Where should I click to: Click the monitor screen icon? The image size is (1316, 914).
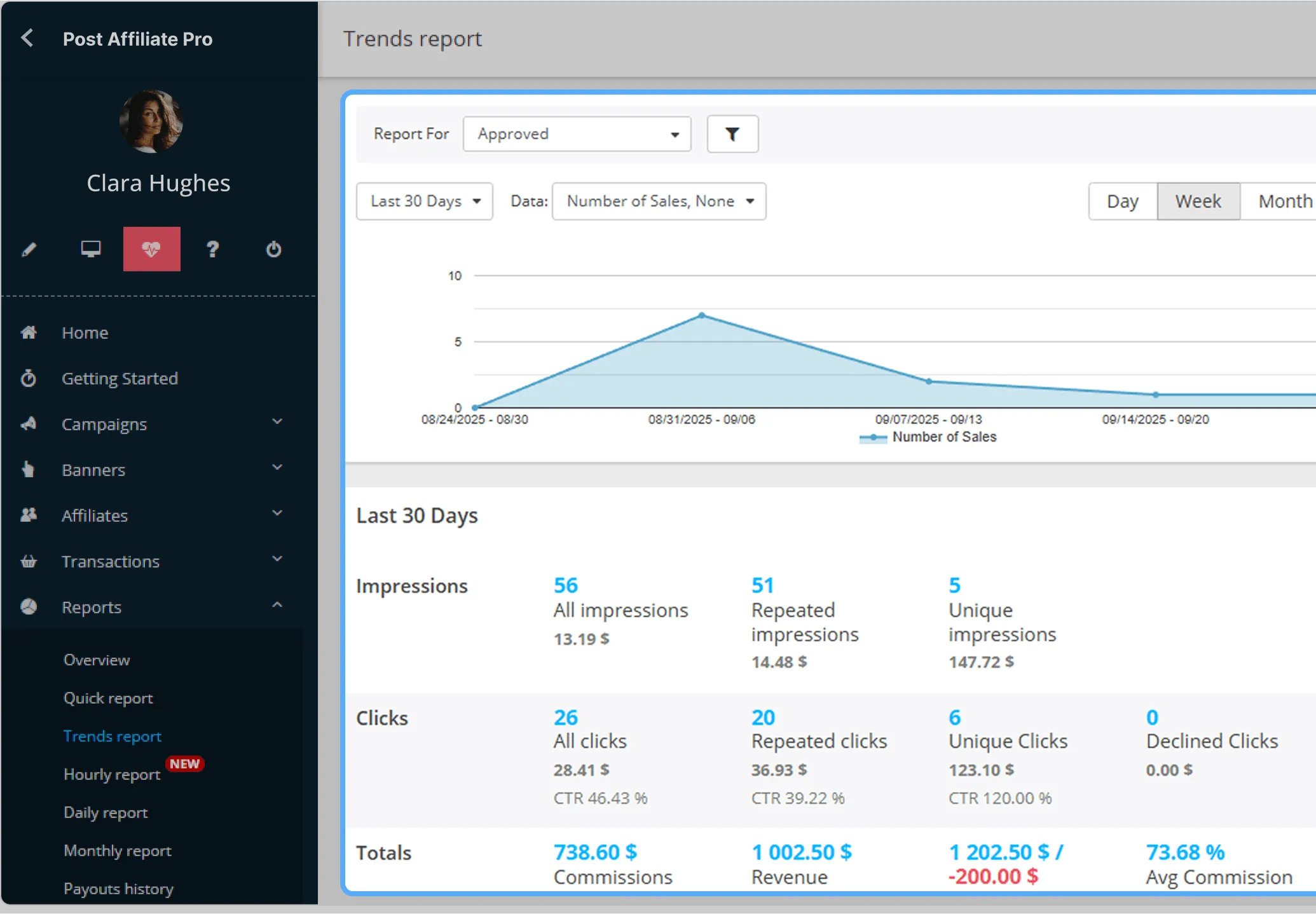point(91,249)
